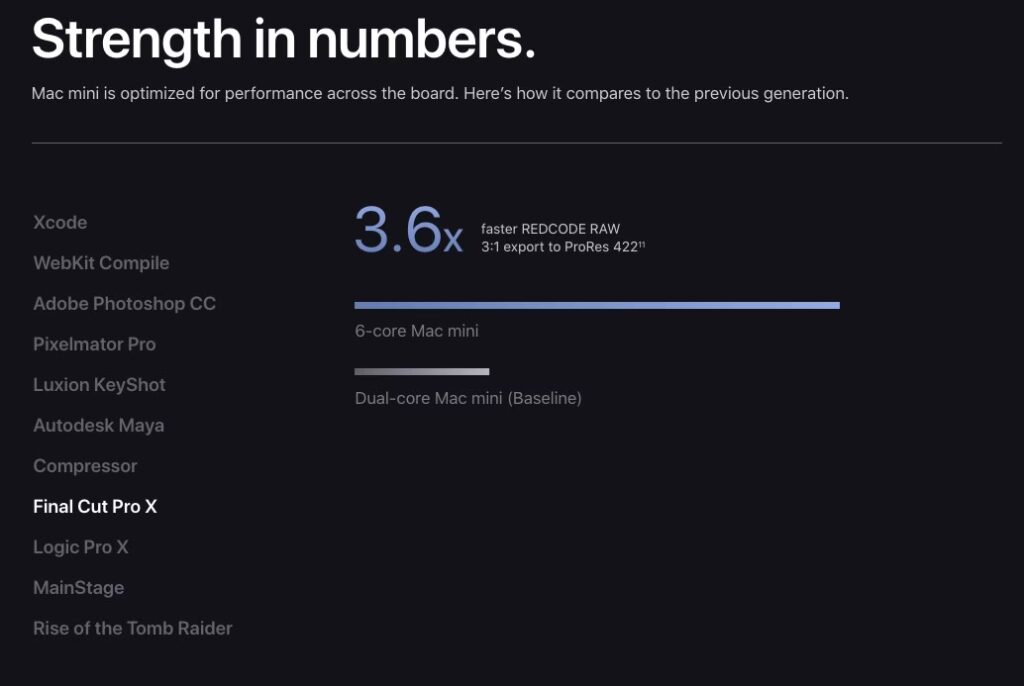
Task: Click the "Strength in numbers." heading
Action: [283, 39]
